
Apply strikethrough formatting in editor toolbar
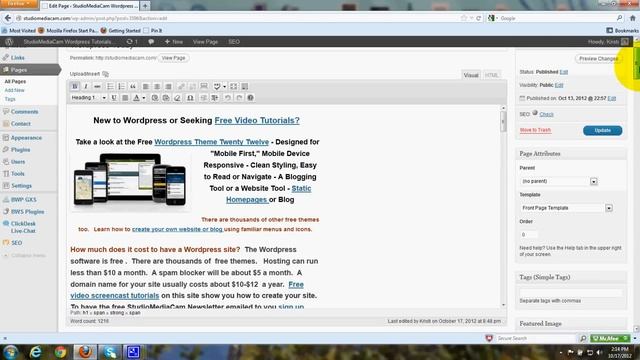click(97, 87)
